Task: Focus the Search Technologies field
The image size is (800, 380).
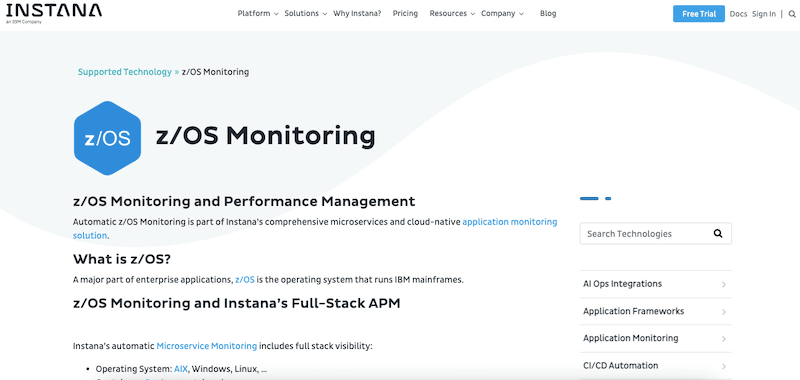Action: (x=656, y=234)
